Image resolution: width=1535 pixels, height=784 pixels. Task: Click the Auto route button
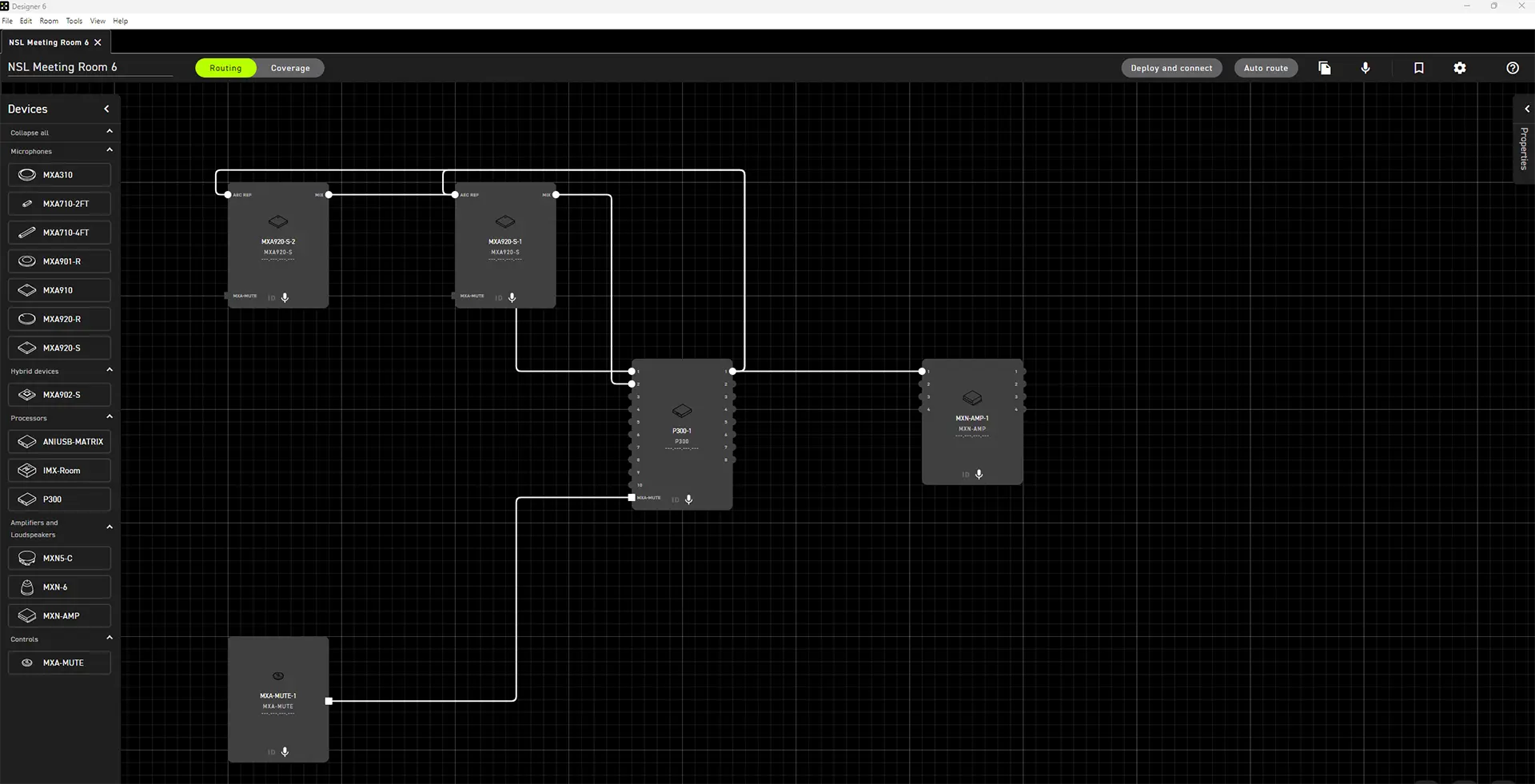point(1266,68)
